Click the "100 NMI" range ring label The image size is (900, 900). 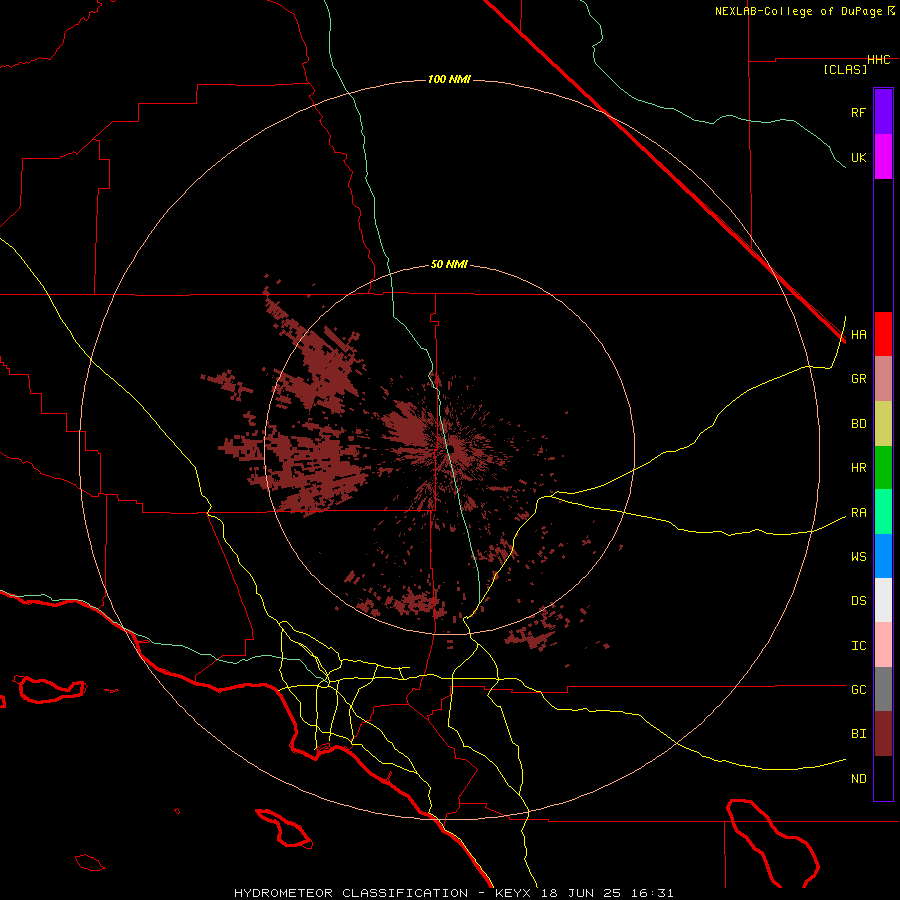coord(449,79)
